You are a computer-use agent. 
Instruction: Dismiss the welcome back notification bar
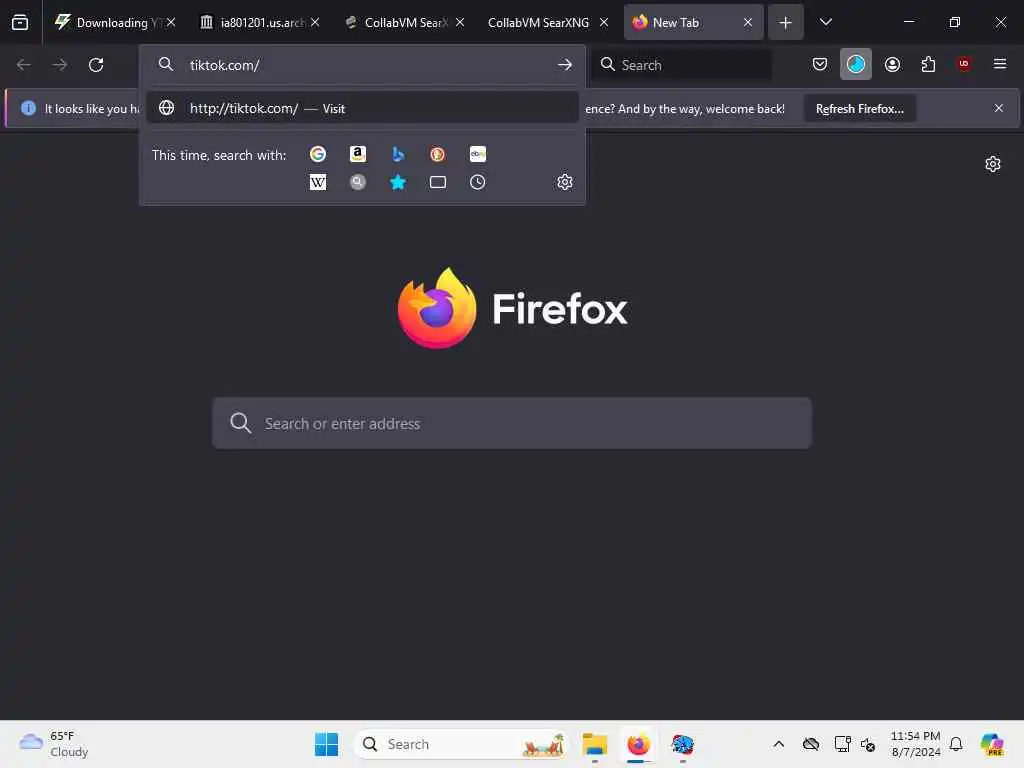[999, 108]
